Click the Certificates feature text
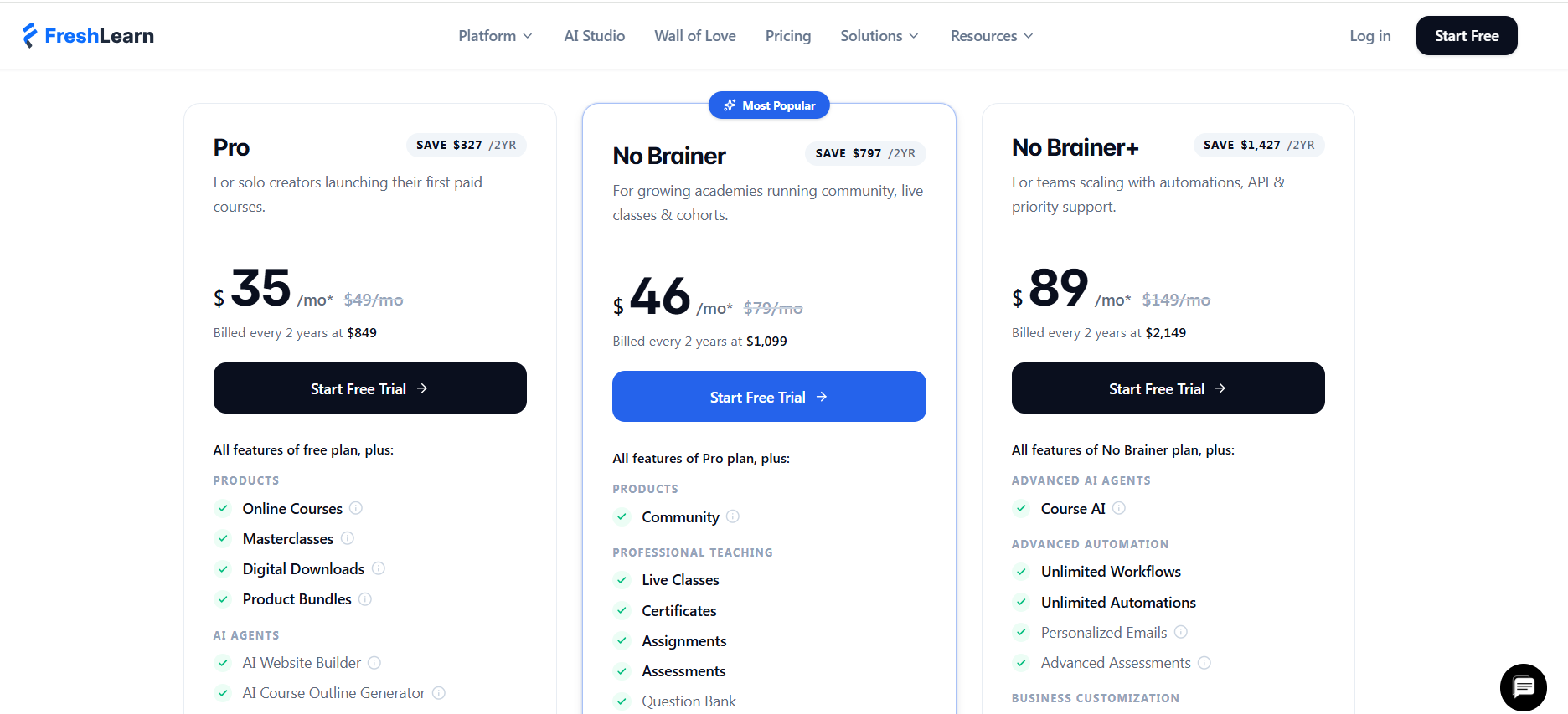This screenshot has height=714, width=1568. [679, 611]
